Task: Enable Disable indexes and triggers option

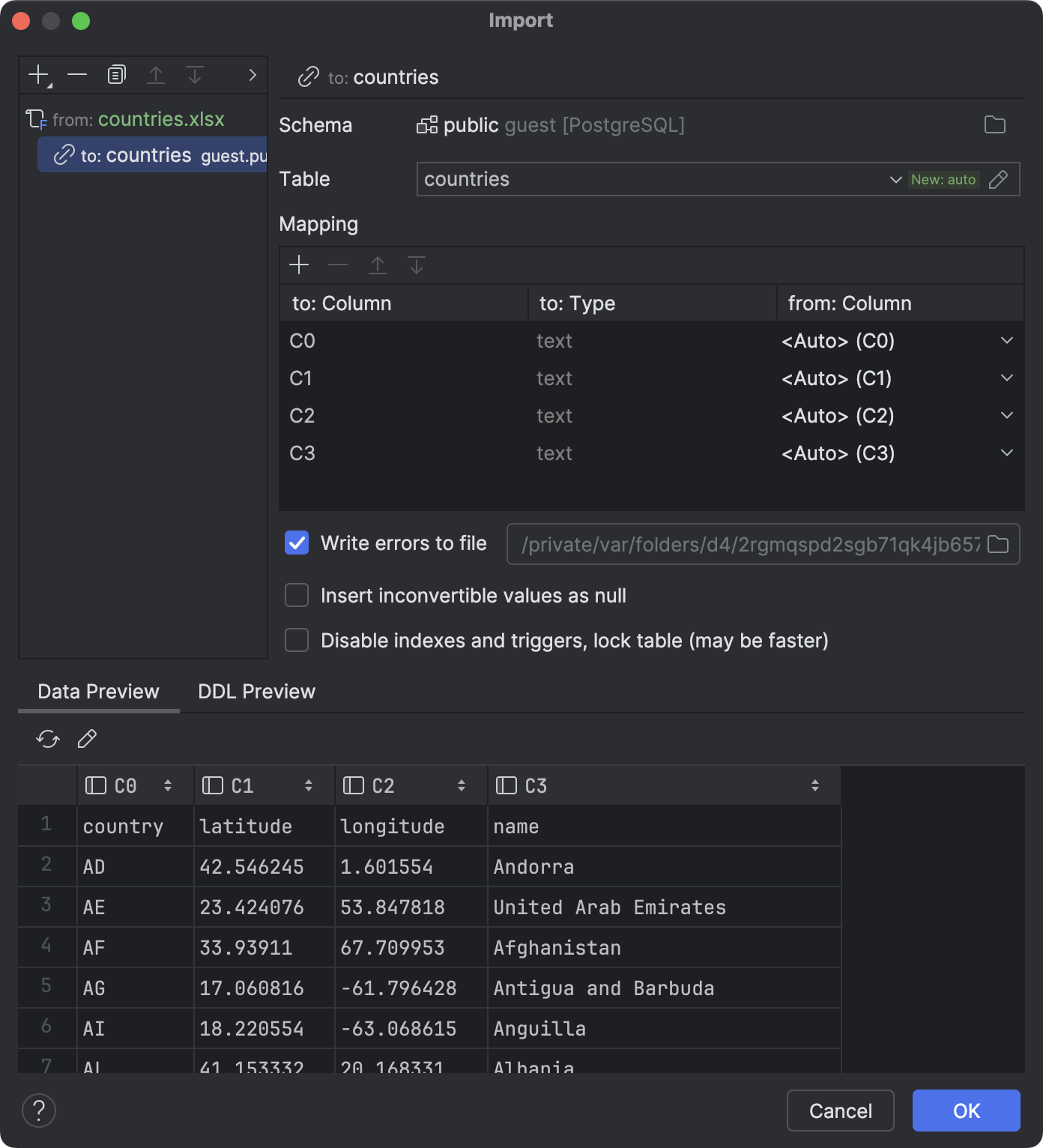Action: pos(296,640)
